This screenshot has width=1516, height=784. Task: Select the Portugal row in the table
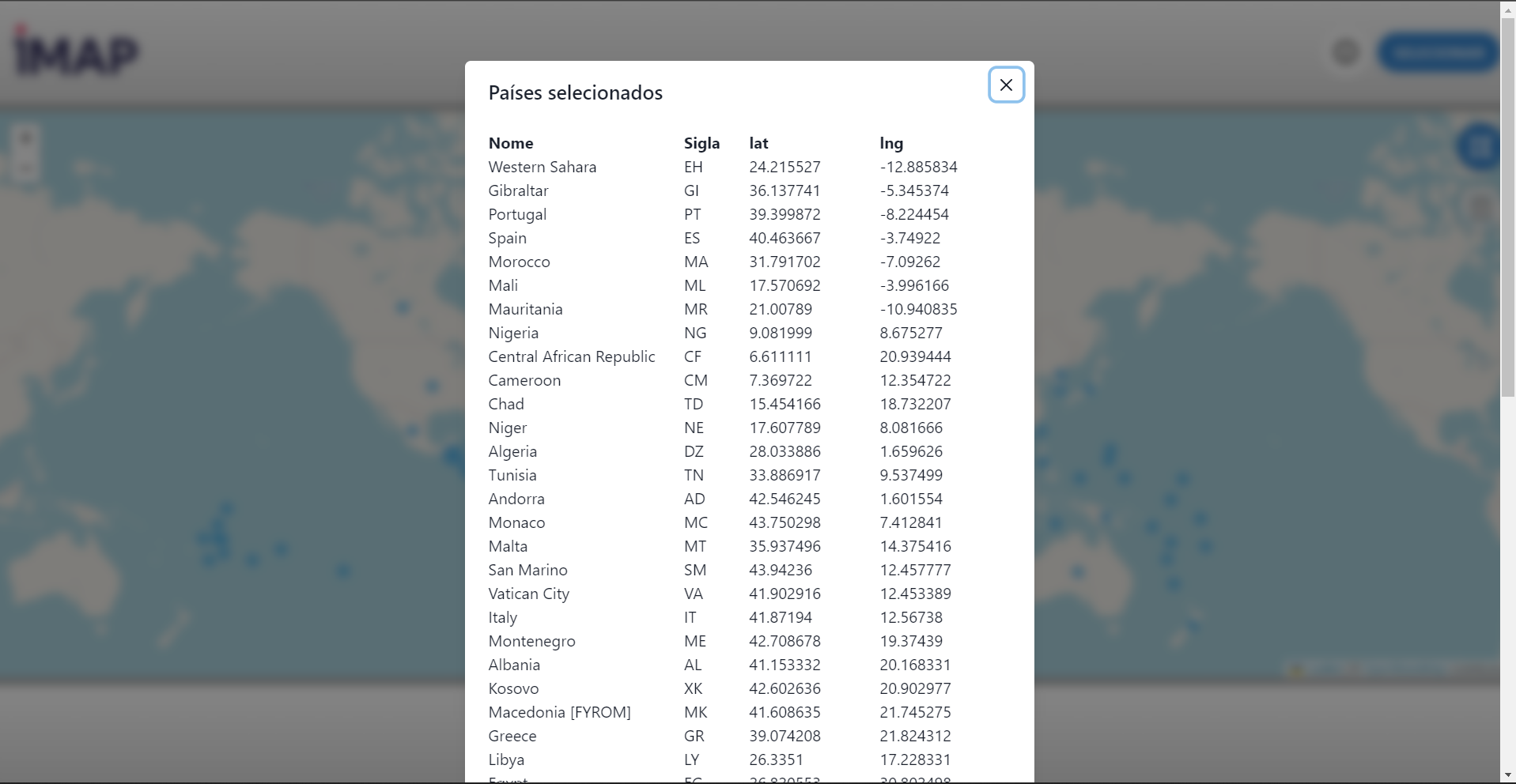click(x=517, y=214)
